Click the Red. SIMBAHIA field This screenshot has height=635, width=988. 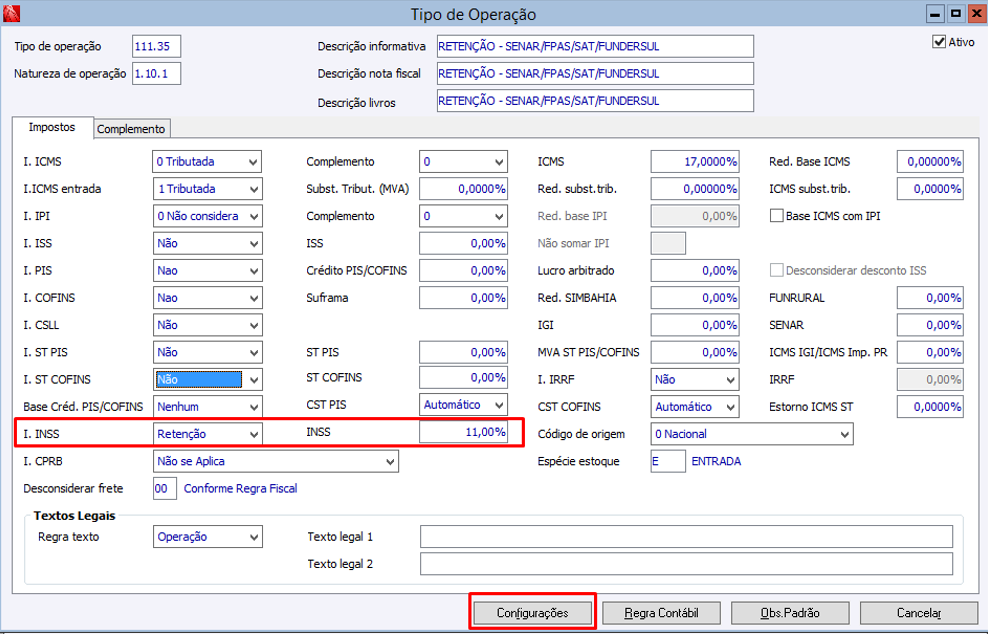point(694,298)
